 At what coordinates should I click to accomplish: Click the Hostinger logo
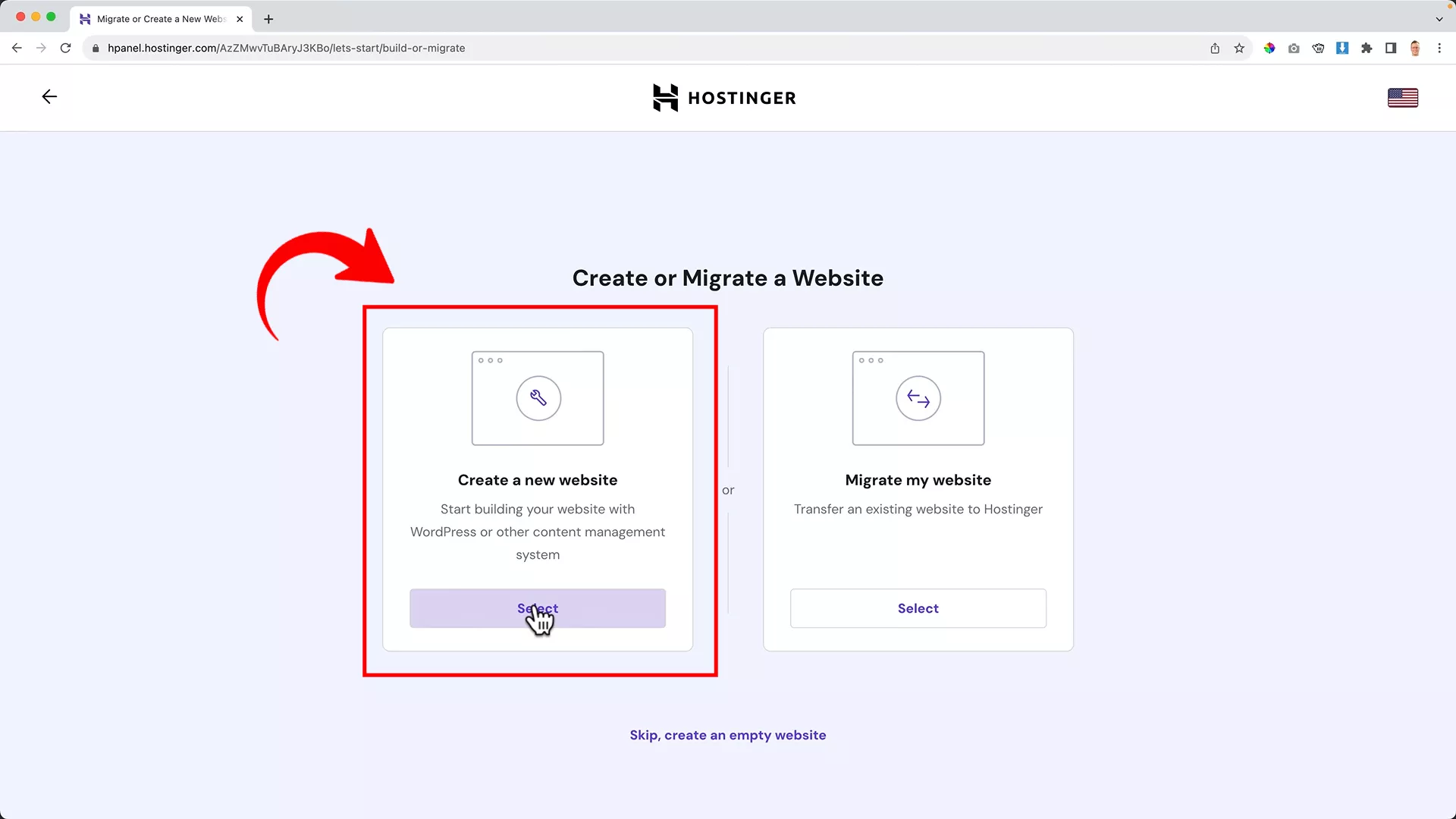723,97
